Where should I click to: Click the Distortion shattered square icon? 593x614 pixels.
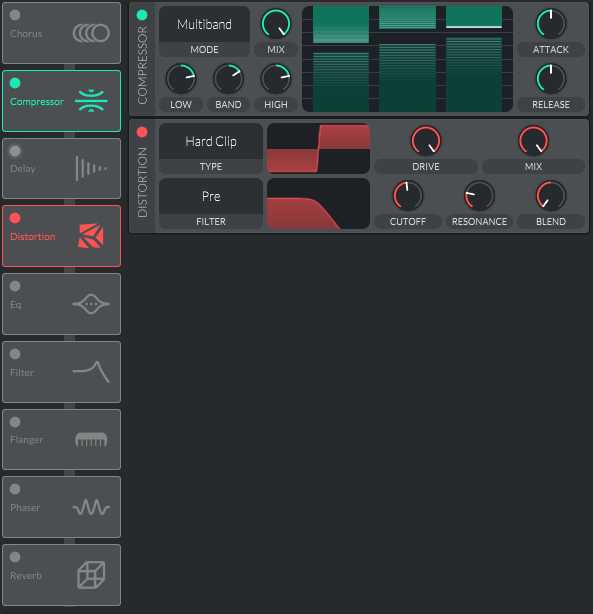(91, 236)
